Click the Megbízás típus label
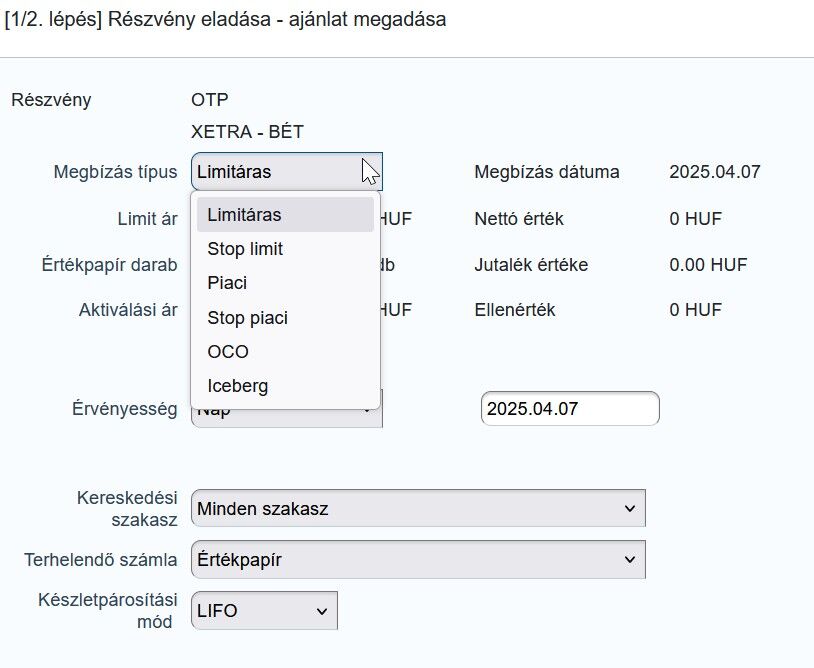This screenshot has height=668, width=814. point(115,172)
